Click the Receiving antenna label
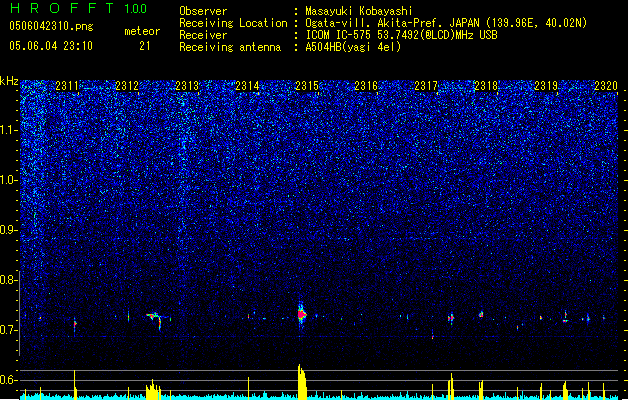Image resolution: width=629 pixels, height=400 pixels. [x=230, y=47]
